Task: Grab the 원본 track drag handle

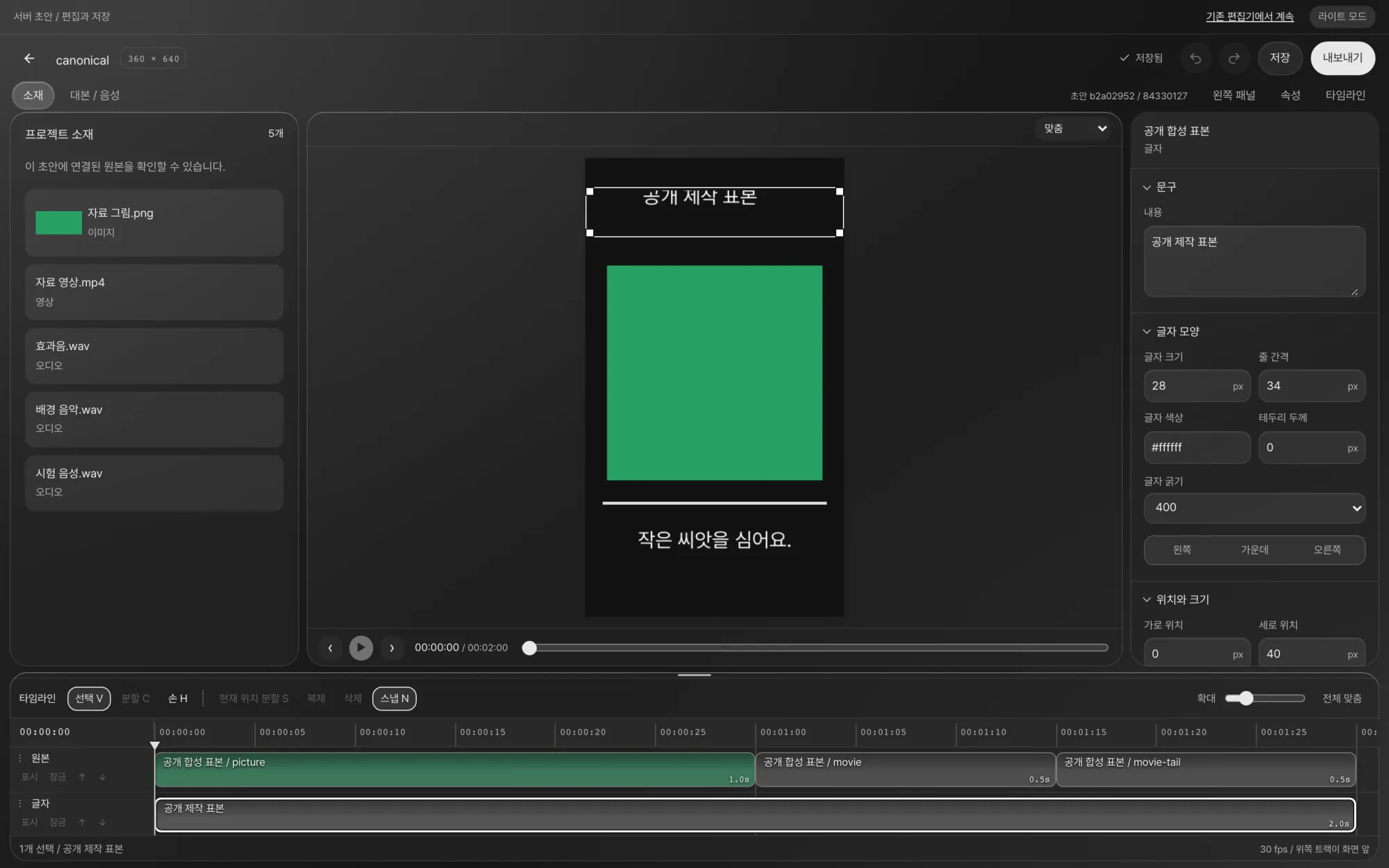Action: 20,758
